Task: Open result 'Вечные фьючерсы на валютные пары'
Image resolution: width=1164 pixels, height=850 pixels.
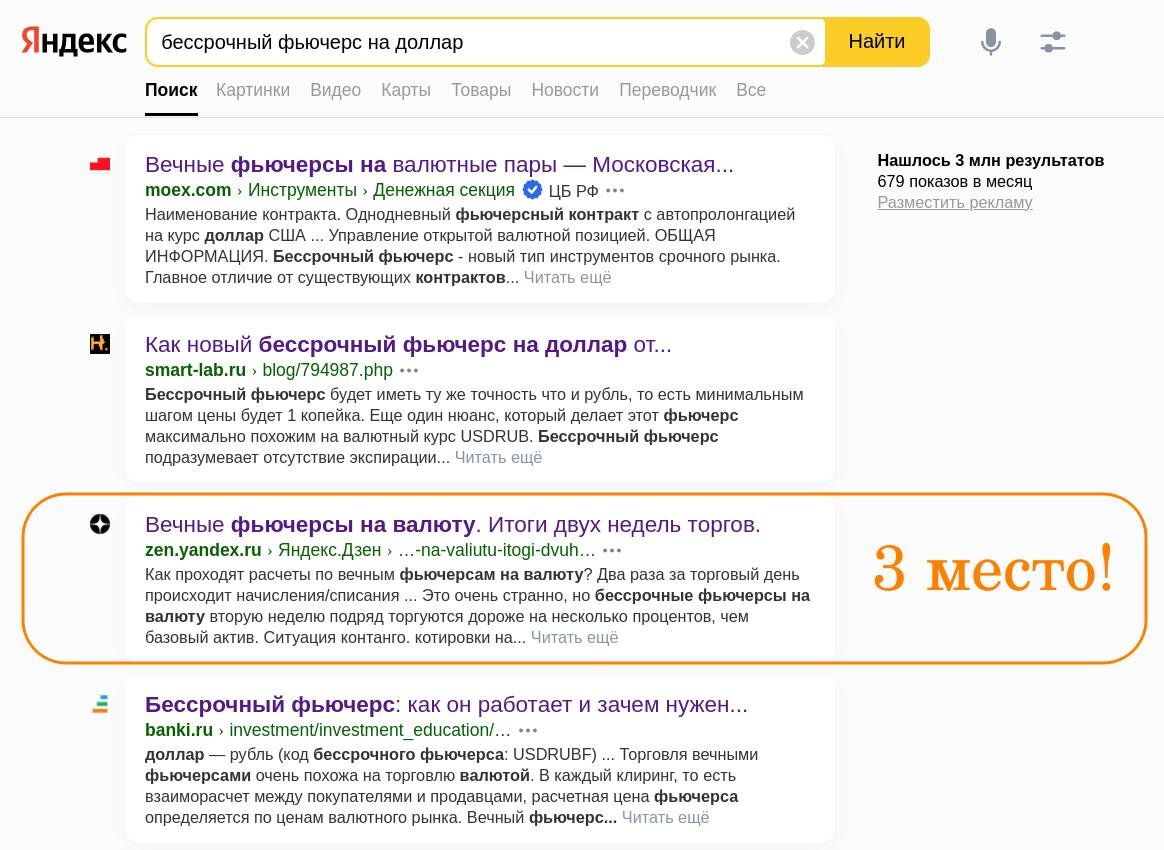Action: tap(439, 164)
